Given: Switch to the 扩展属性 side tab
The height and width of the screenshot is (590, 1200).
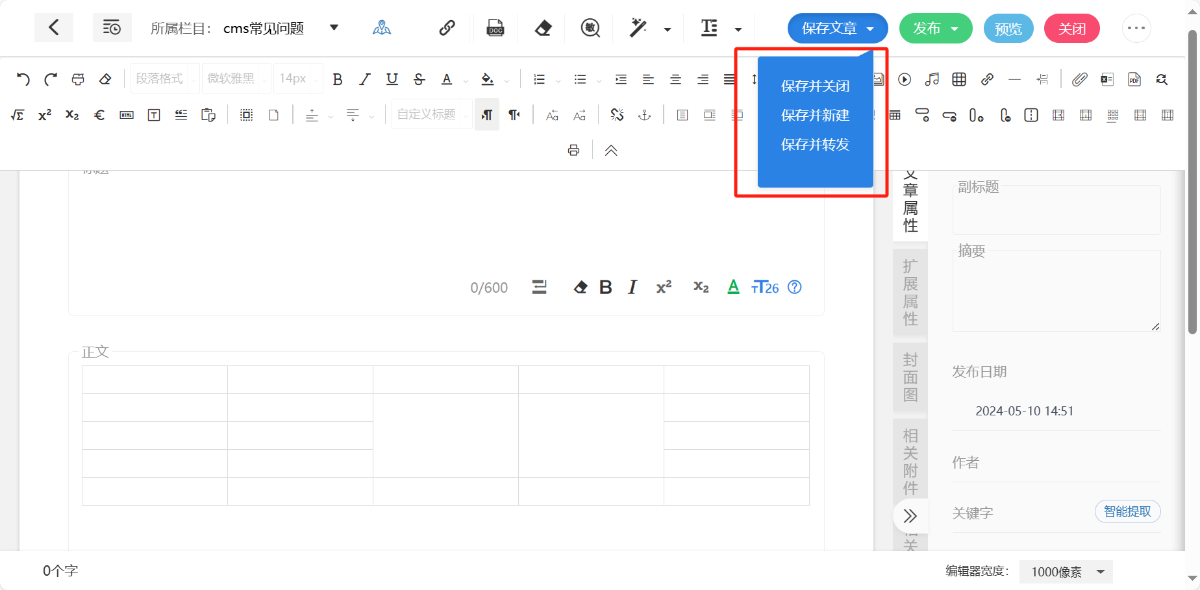Looking at the screenshot, I should [x=910, y=292].
